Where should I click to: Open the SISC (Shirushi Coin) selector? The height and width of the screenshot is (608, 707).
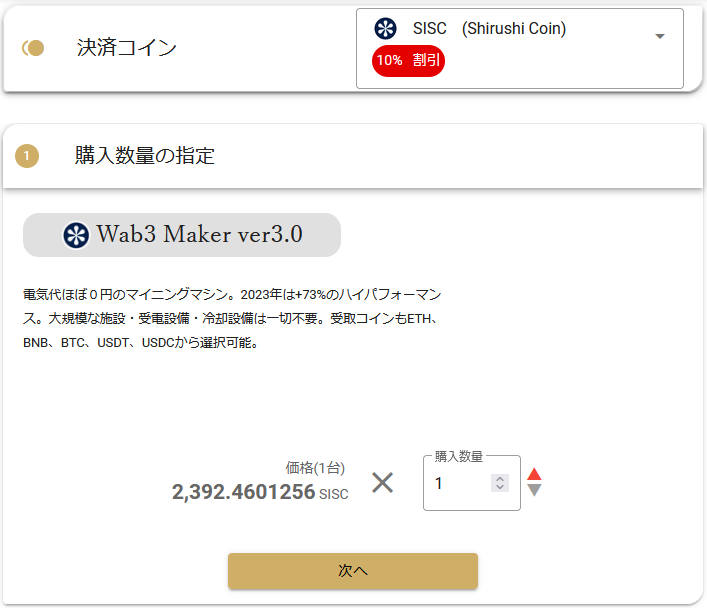519,48
